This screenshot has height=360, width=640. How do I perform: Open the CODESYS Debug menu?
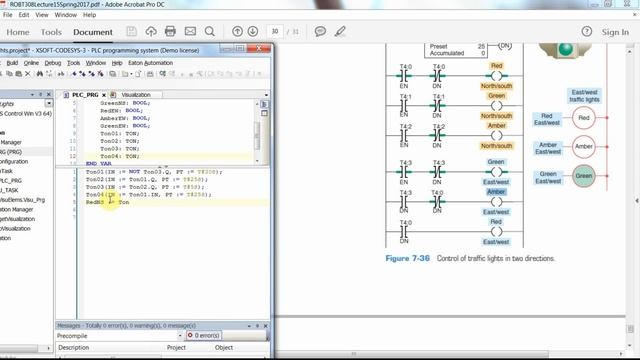coord(53,63)
